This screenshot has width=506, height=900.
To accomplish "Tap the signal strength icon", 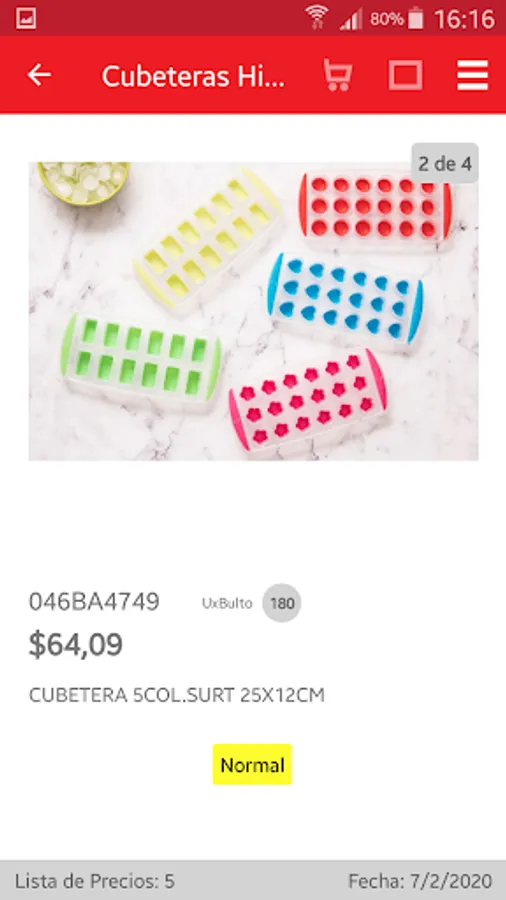I will (351, 19).
